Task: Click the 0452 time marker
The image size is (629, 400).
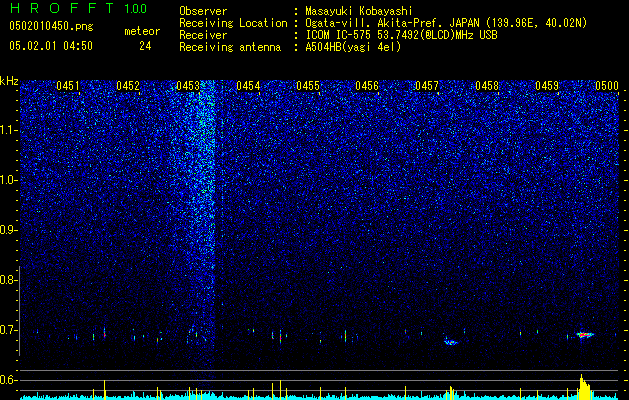Action: pos(128,86)
